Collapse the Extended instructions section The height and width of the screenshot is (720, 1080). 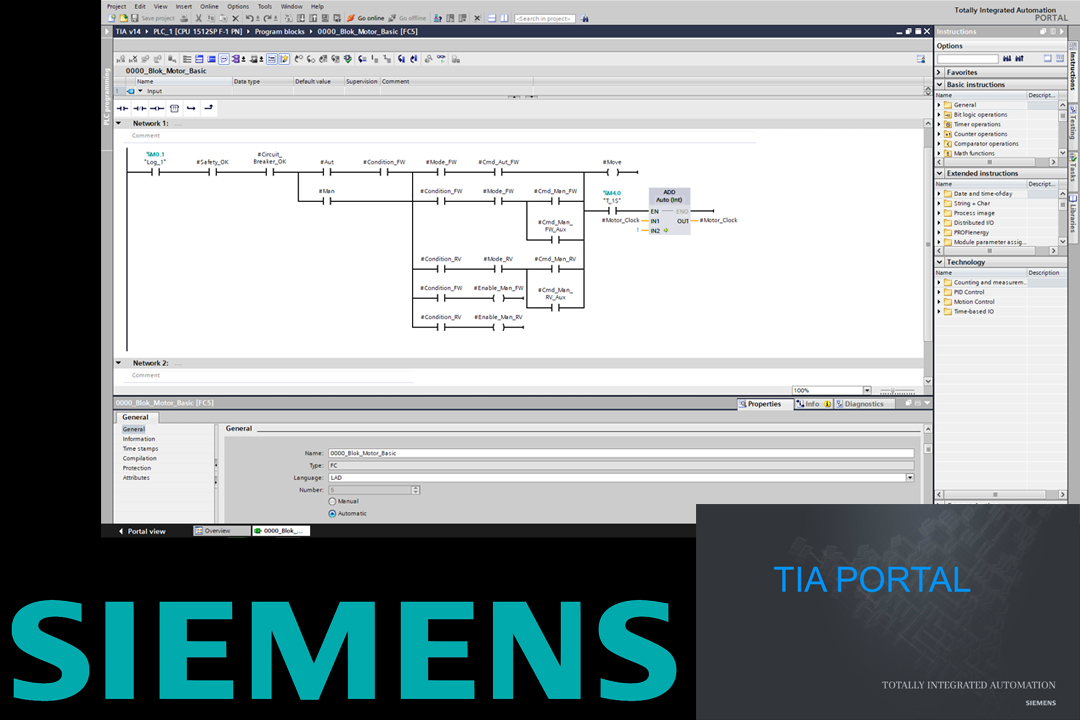(939, 174)
